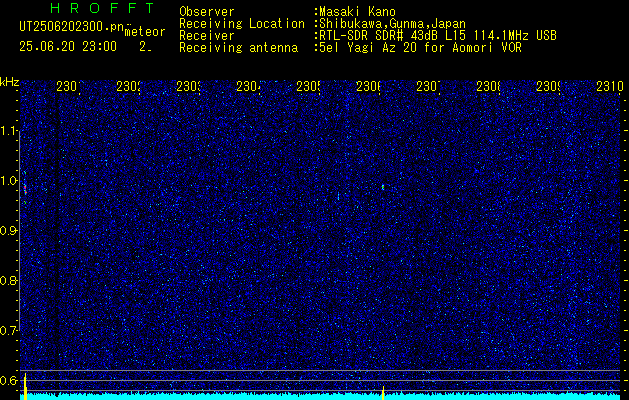Click the 2303 time marker

click(x=189, y=86)
